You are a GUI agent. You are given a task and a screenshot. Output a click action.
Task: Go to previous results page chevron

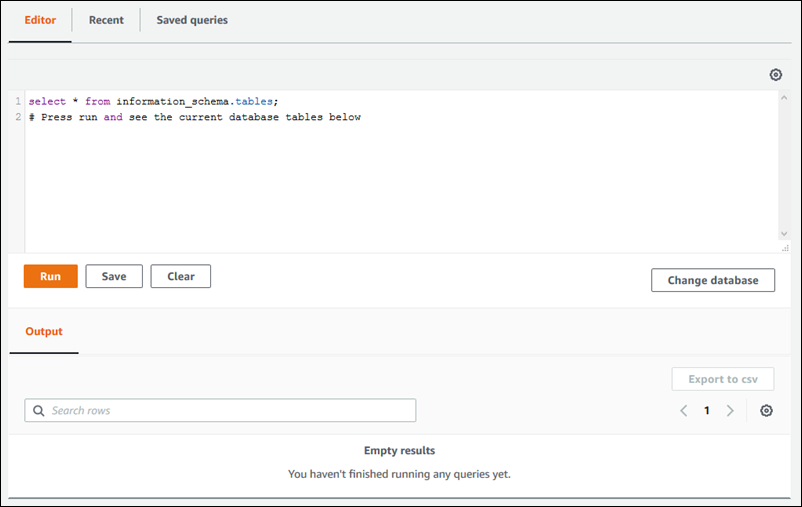click(x=684, y=411)
